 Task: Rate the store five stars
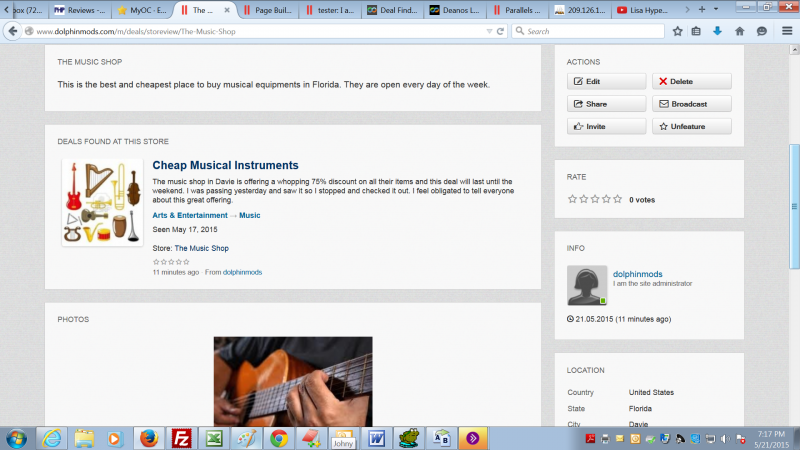point(617,199)
